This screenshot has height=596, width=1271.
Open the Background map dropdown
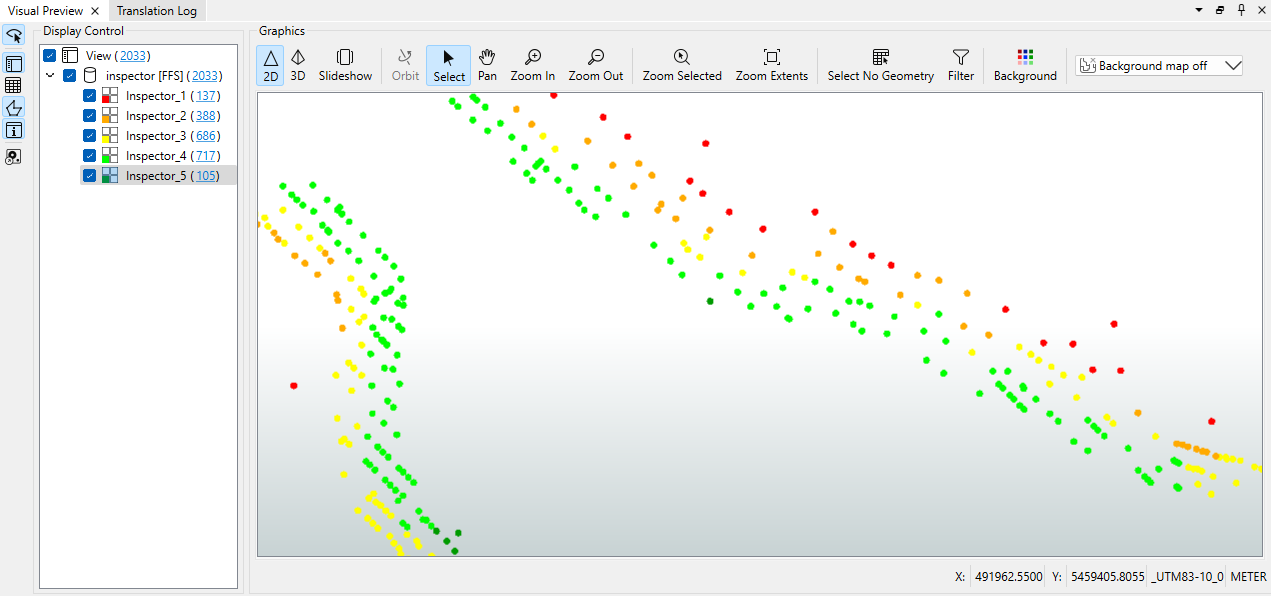point(1159,66)
